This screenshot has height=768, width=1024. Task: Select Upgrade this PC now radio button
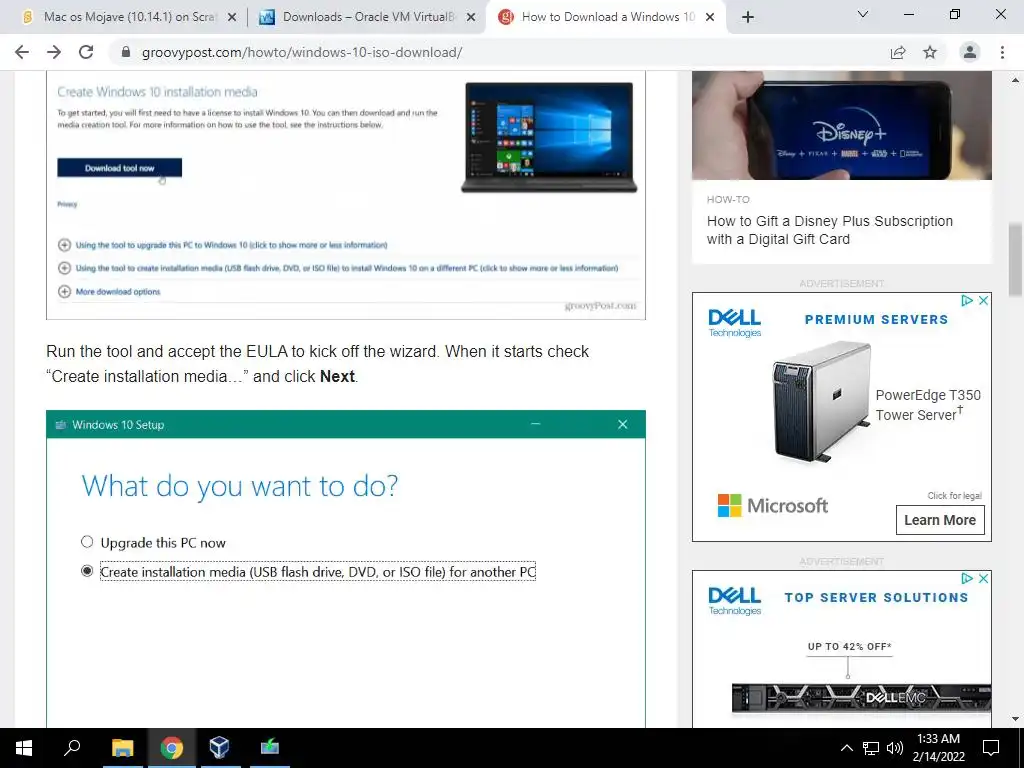(x=87, y=542)
